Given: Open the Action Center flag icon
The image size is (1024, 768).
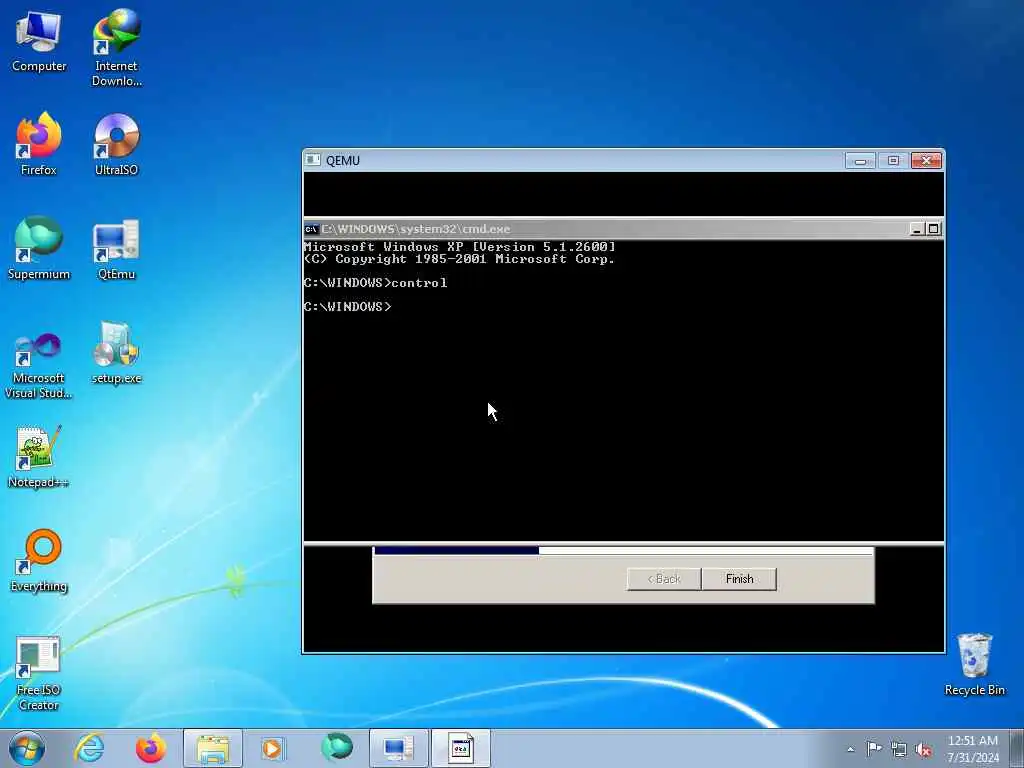Looking at the screenshot, I should 874,748.
